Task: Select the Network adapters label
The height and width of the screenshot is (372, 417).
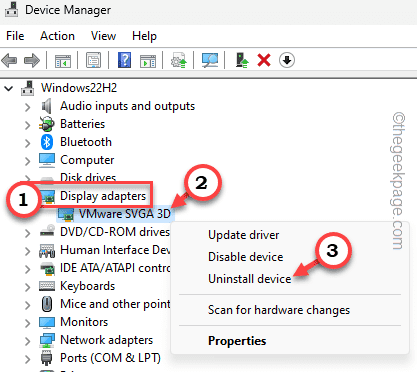Action: coord(106,340)
